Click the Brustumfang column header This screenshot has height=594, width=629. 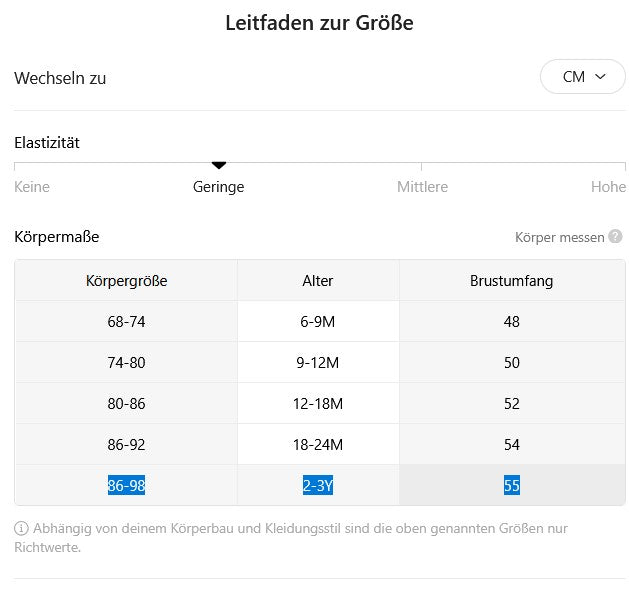(x=511, y=281)
